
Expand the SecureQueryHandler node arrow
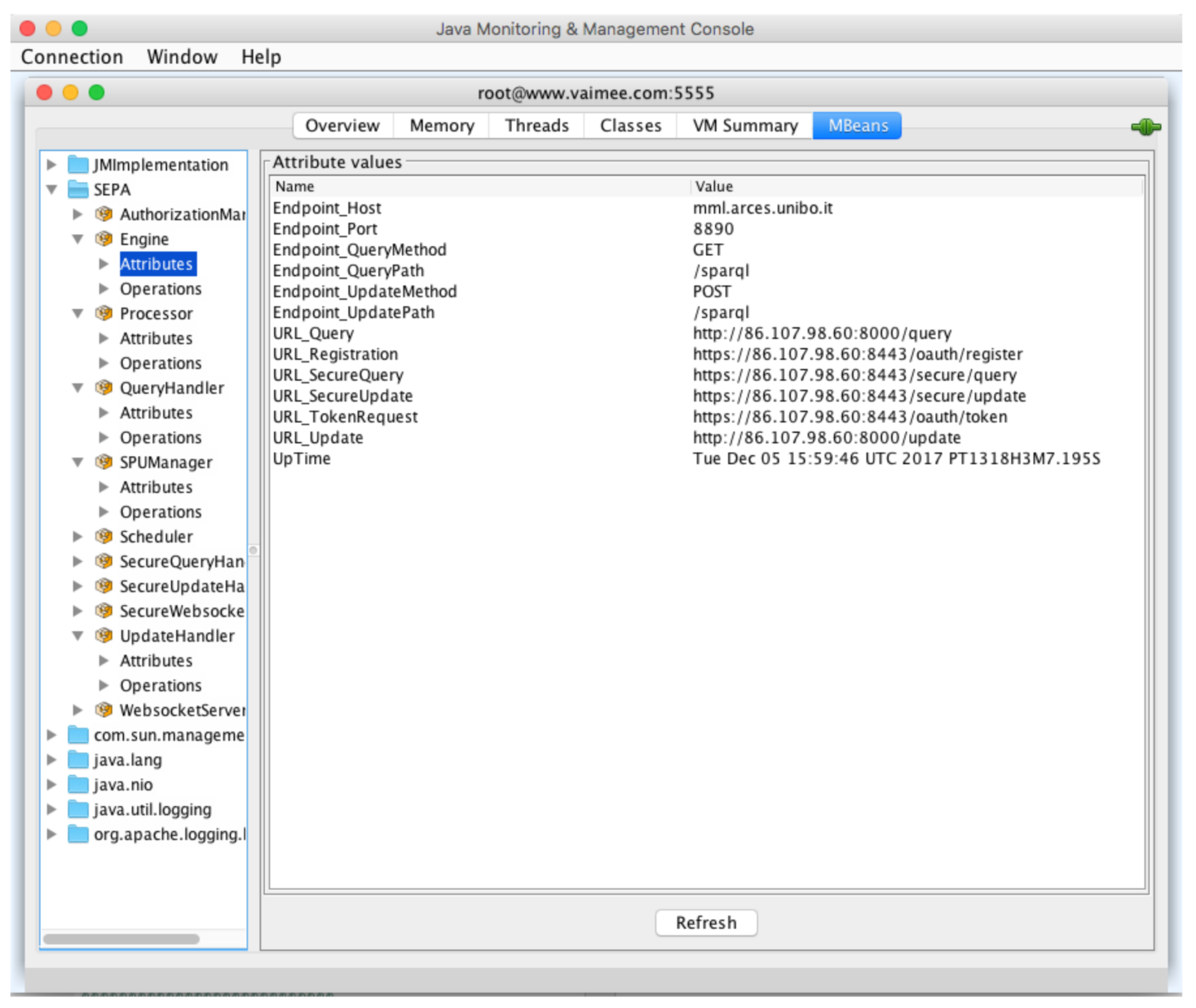(78, 562)
